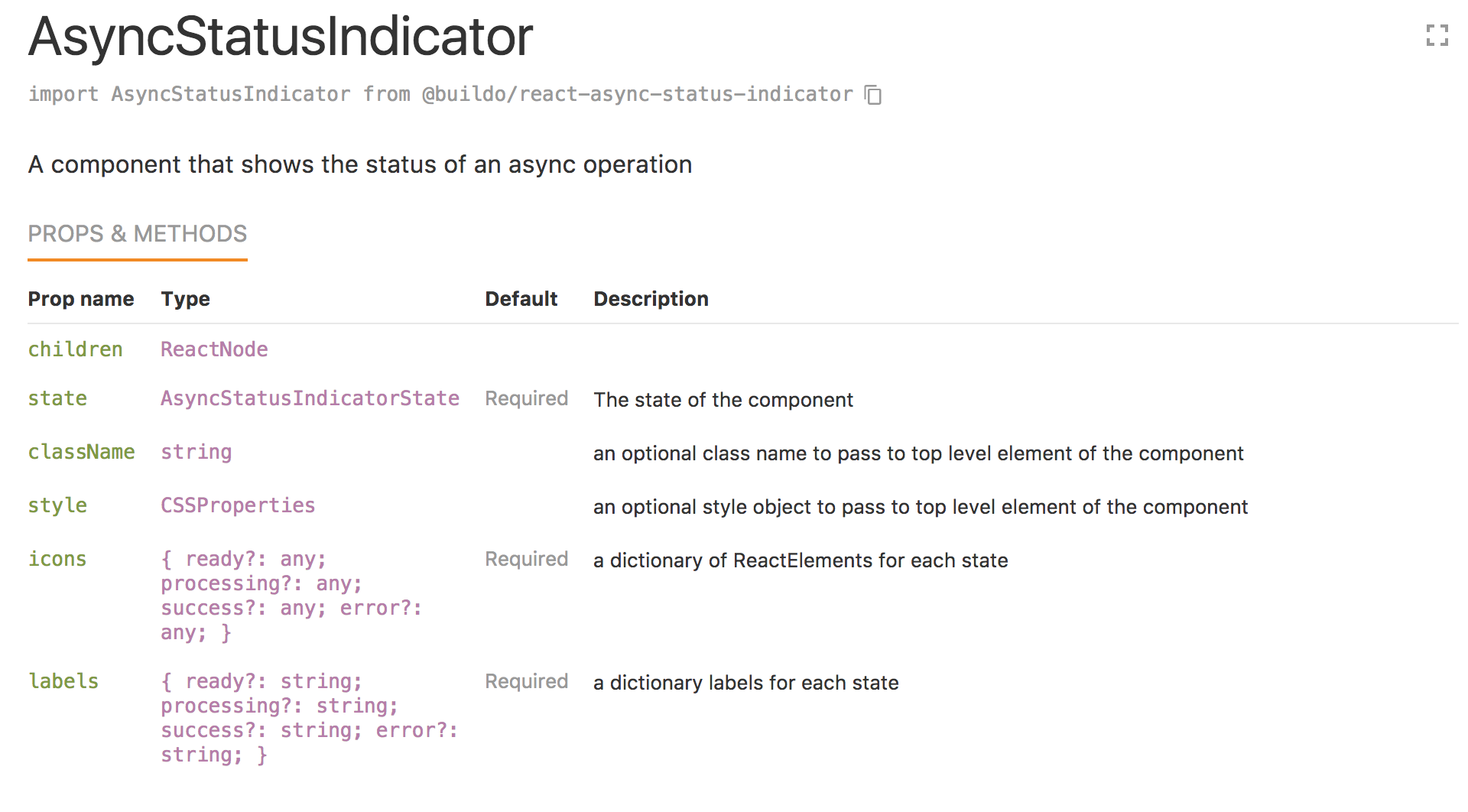This screenshot has width=1468, height=812.
Task: Click the Description column header
Action: tap(651, 299)
